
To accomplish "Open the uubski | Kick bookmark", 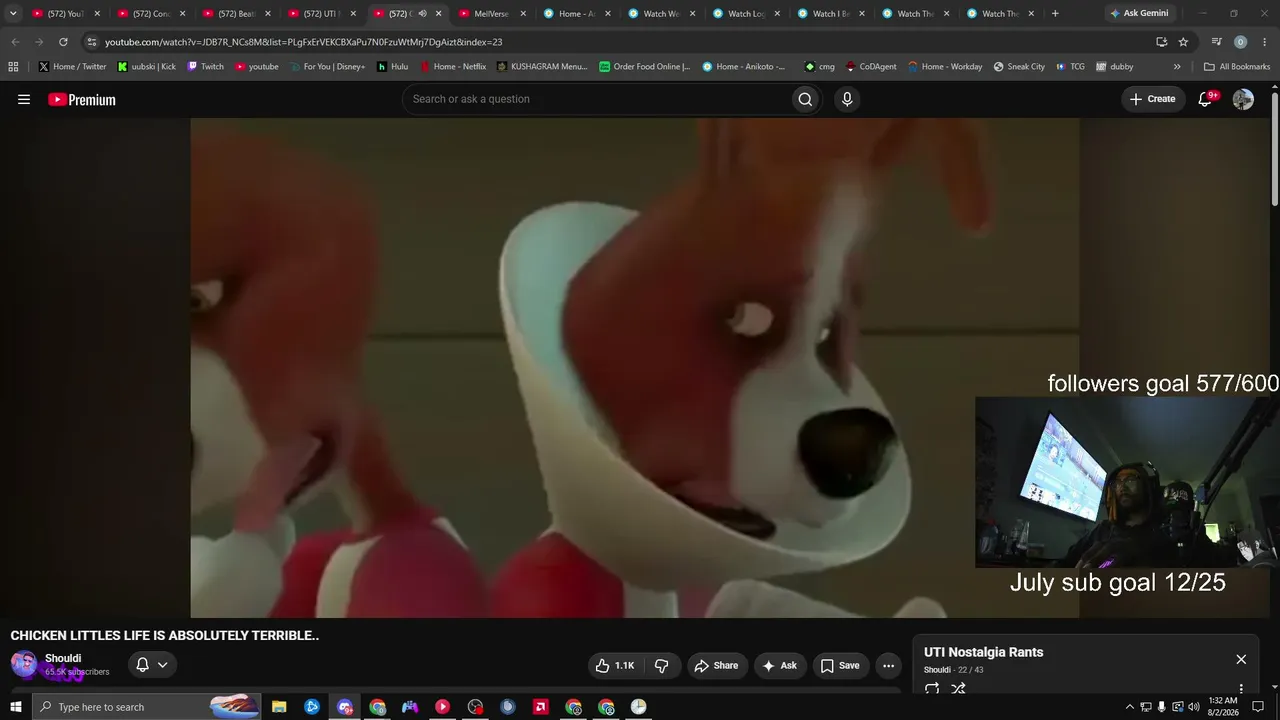I will (146, 67).
